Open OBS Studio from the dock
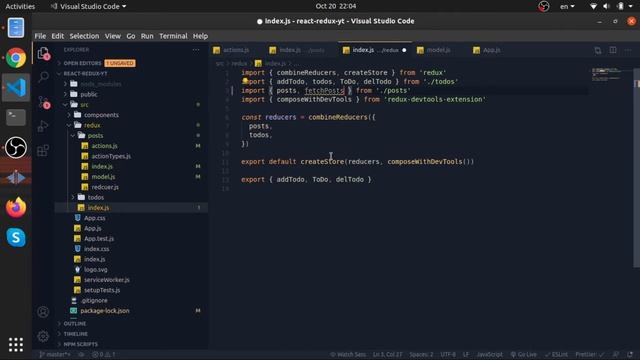The height and width of the screenshot is (360, 640). point(16,147)
